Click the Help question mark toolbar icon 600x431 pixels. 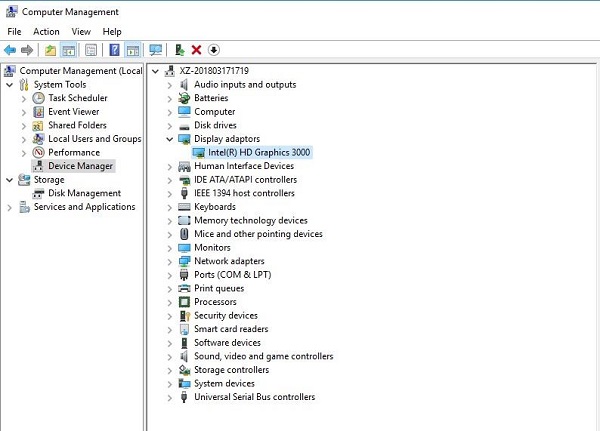point(114,50)
